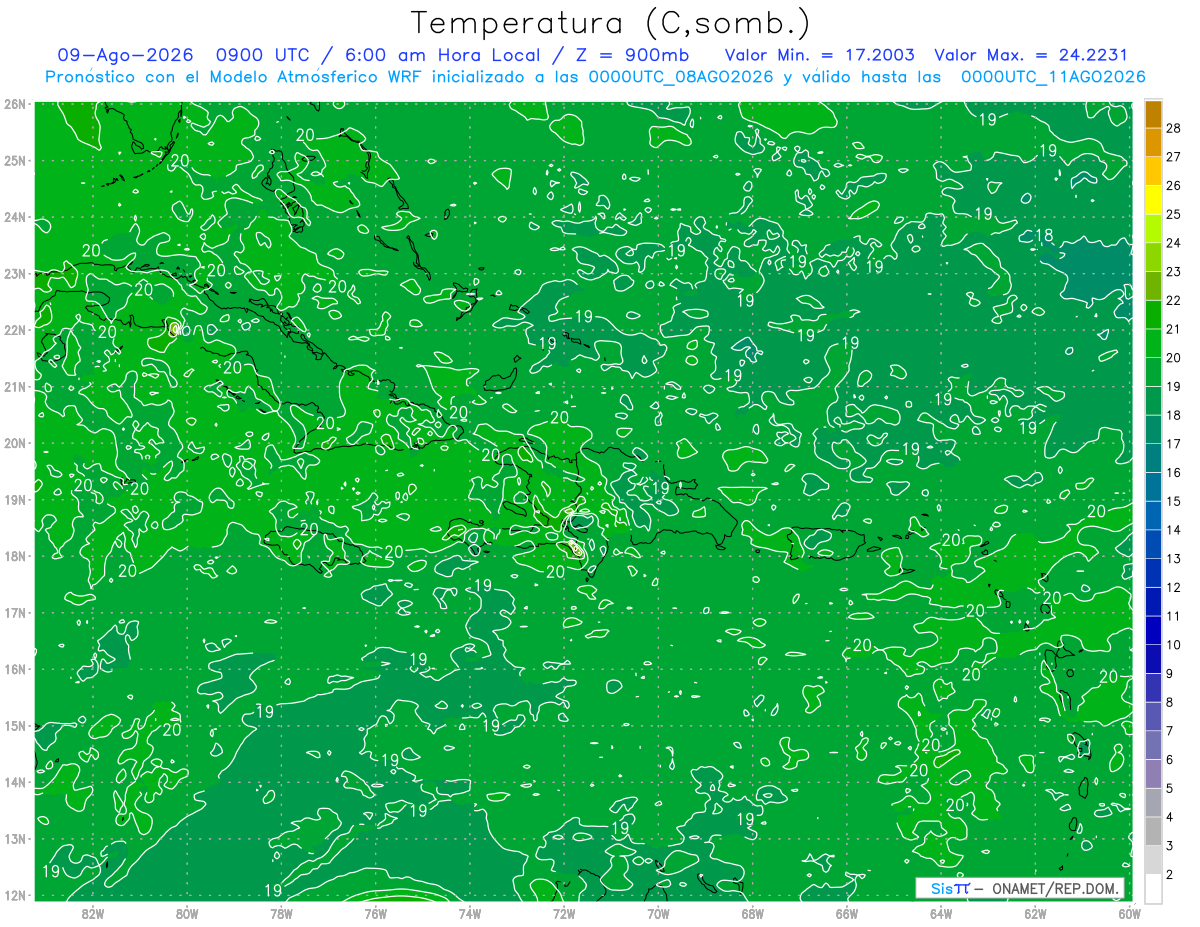Click the "21N" latitude axis label
1200x927 pixels.
14,386
